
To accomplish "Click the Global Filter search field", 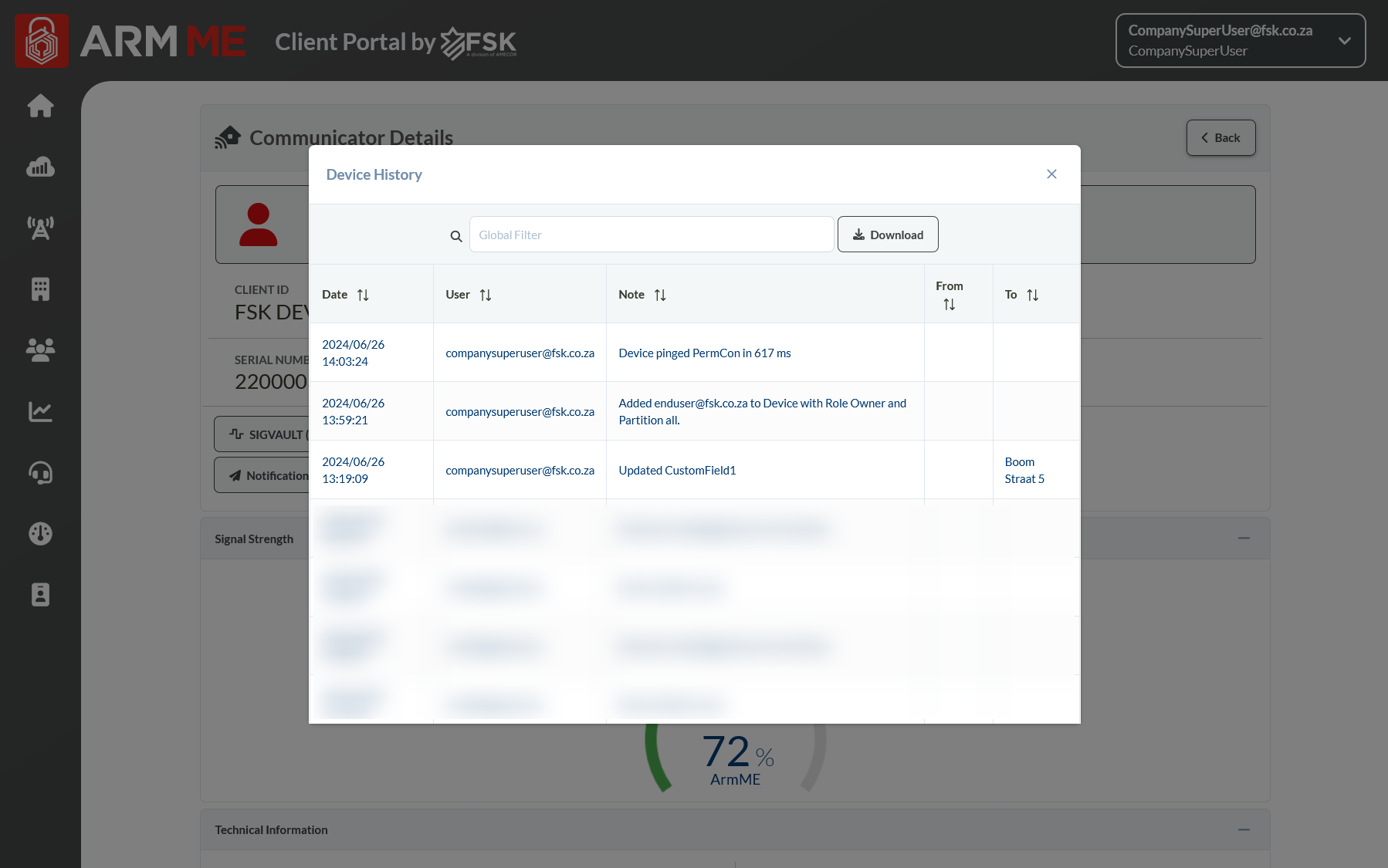I will (x=651, y=235).
